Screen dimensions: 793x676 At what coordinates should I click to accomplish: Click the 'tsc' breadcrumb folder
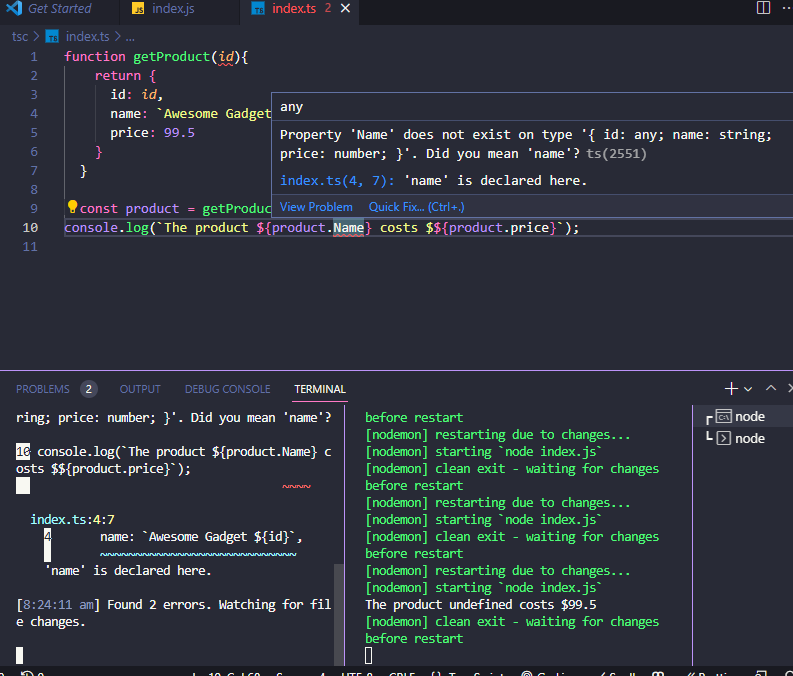pos(20,36)
